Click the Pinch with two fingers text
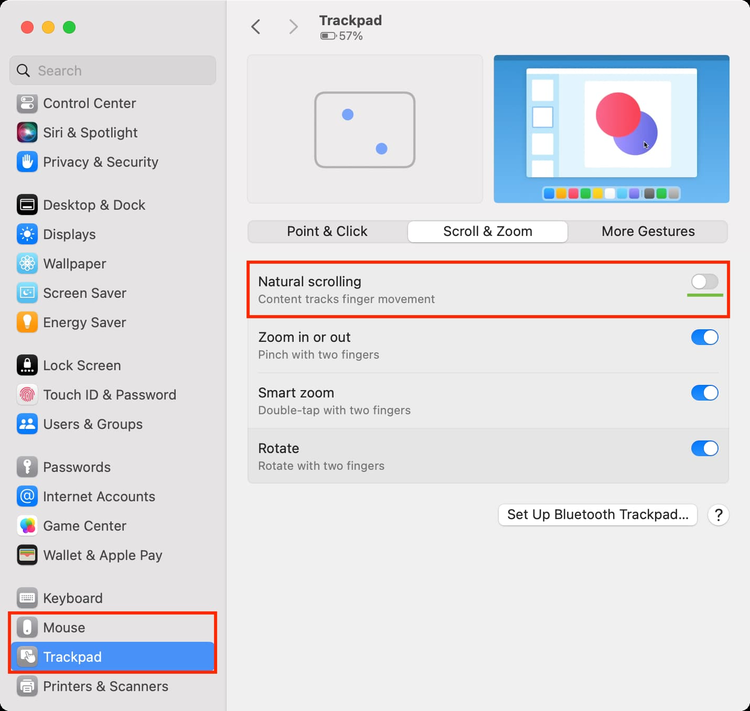Viewport: 750px width, 711px height. (319, 355)
